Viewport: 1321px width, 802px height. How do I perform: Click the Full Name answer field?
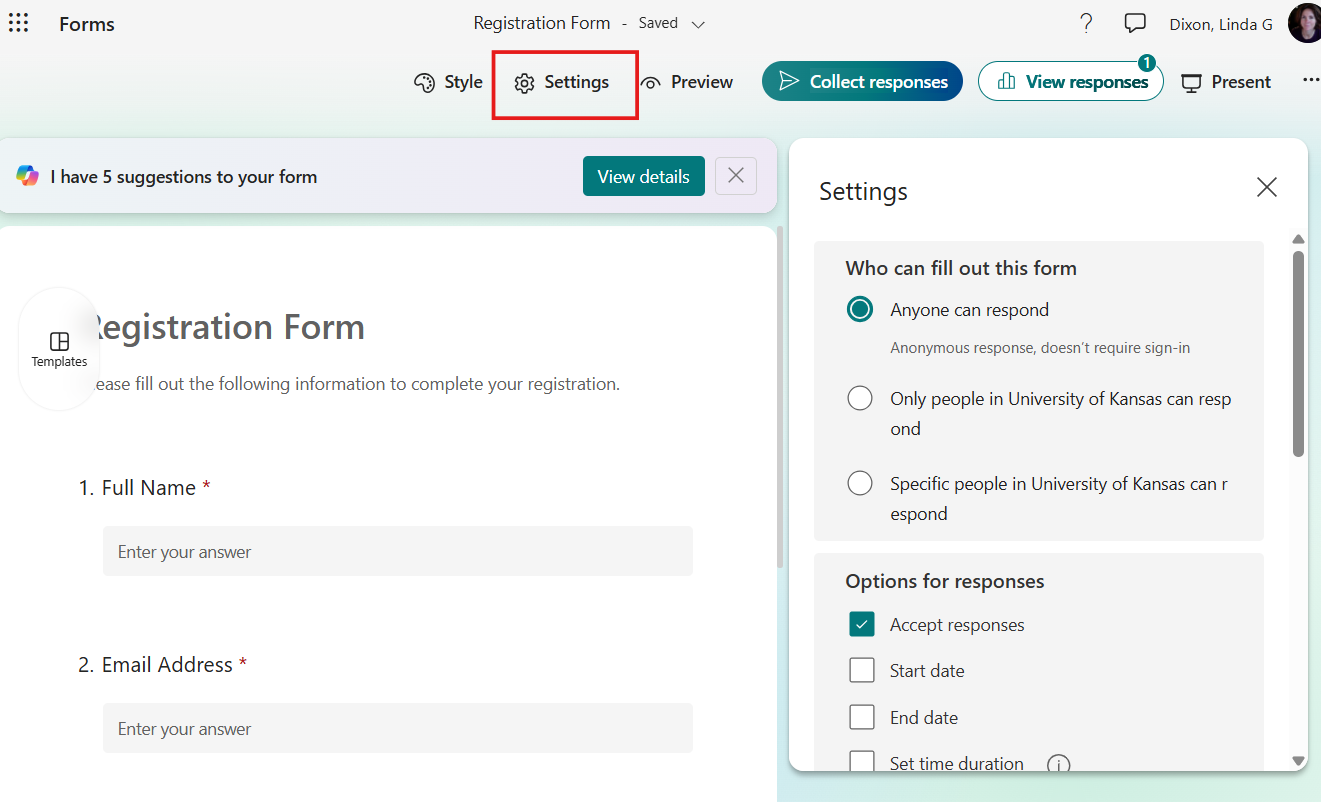(x=397, y=551)
